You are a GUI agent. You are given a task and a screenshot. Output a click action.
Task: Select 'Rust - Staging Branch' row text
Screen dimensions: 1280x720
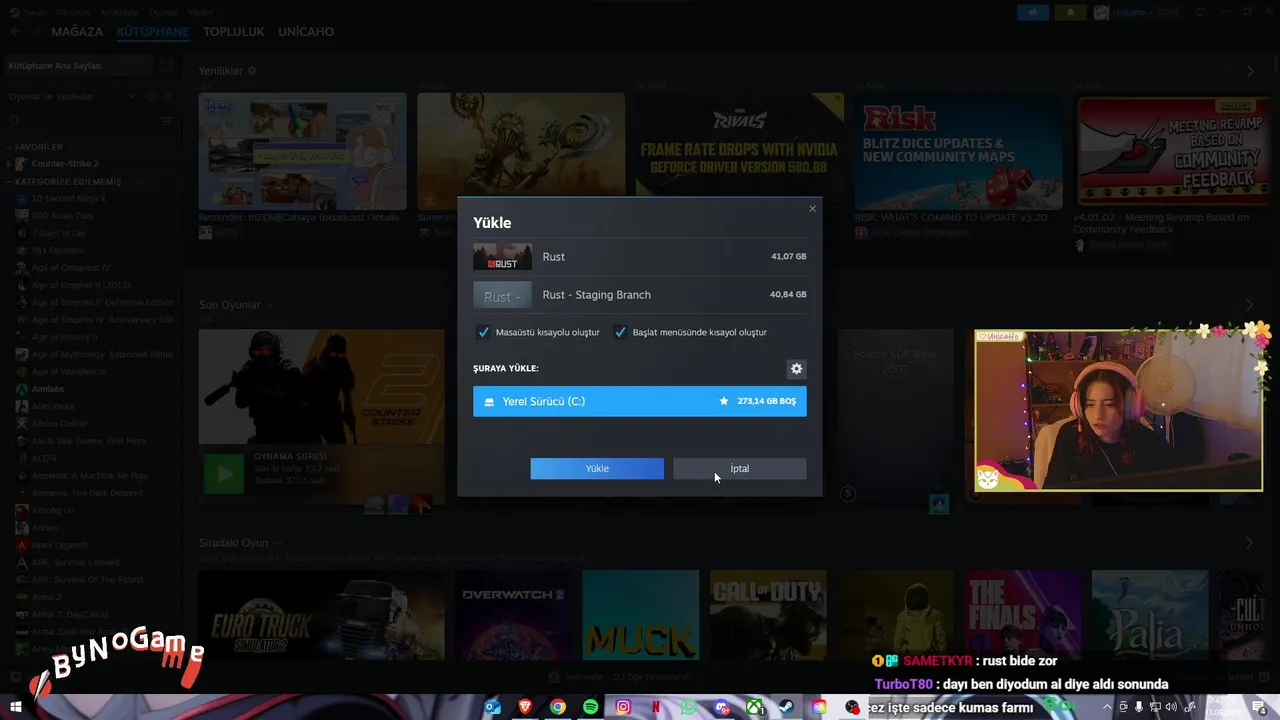(596, 295)
